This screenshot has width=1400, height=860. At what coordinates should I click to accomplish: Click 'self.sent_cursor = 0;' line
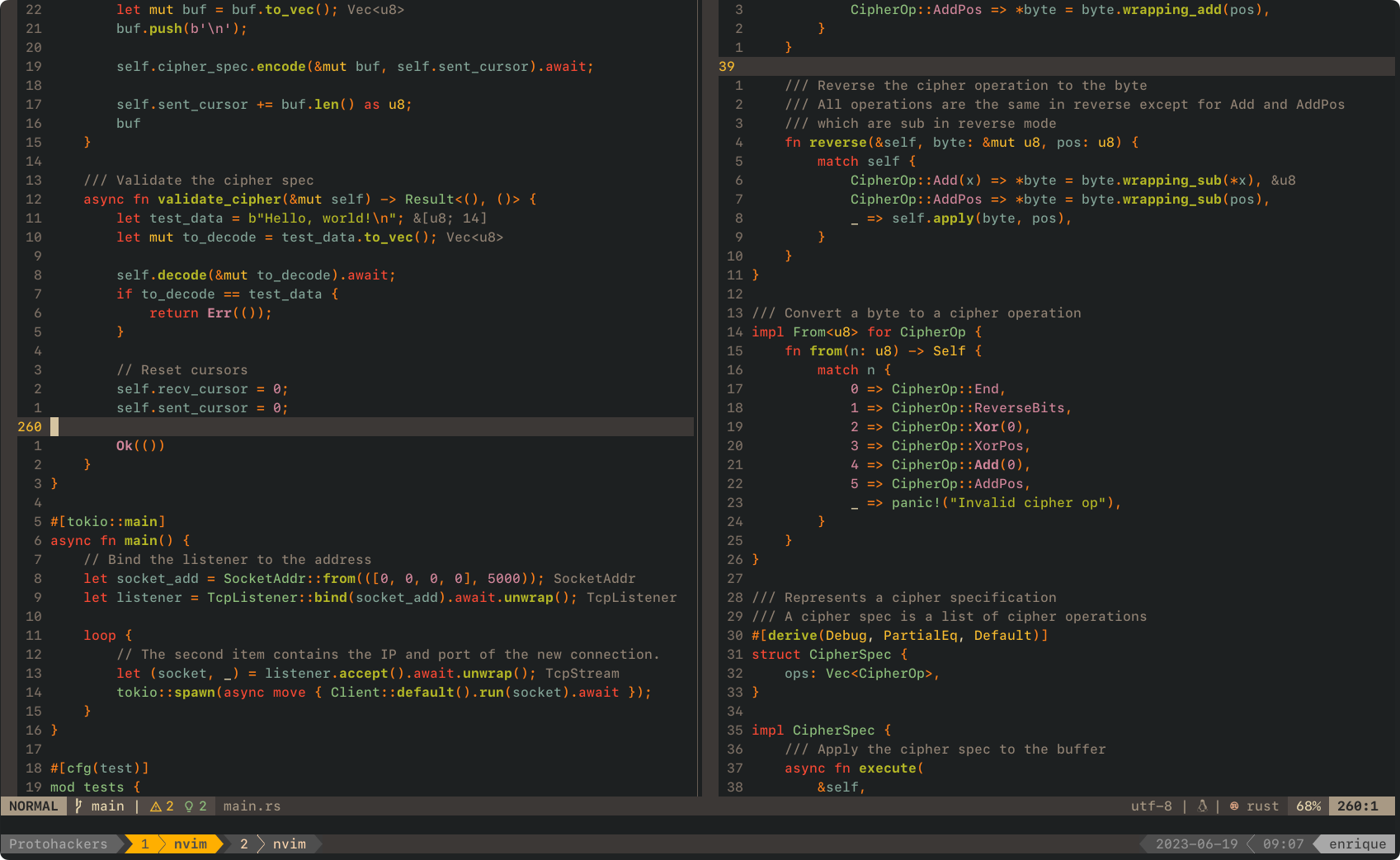click(202, 408)
